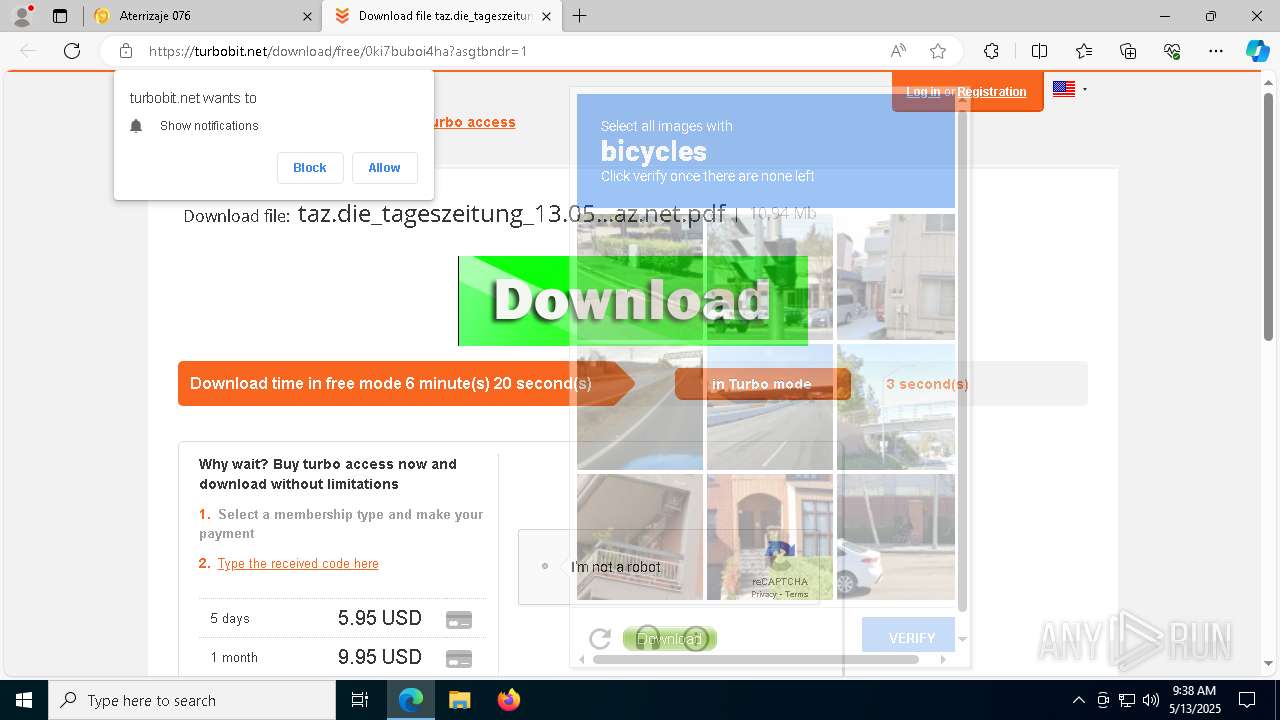Open Type the received code here link
1280x720 pixels.
tap(298, 564)
